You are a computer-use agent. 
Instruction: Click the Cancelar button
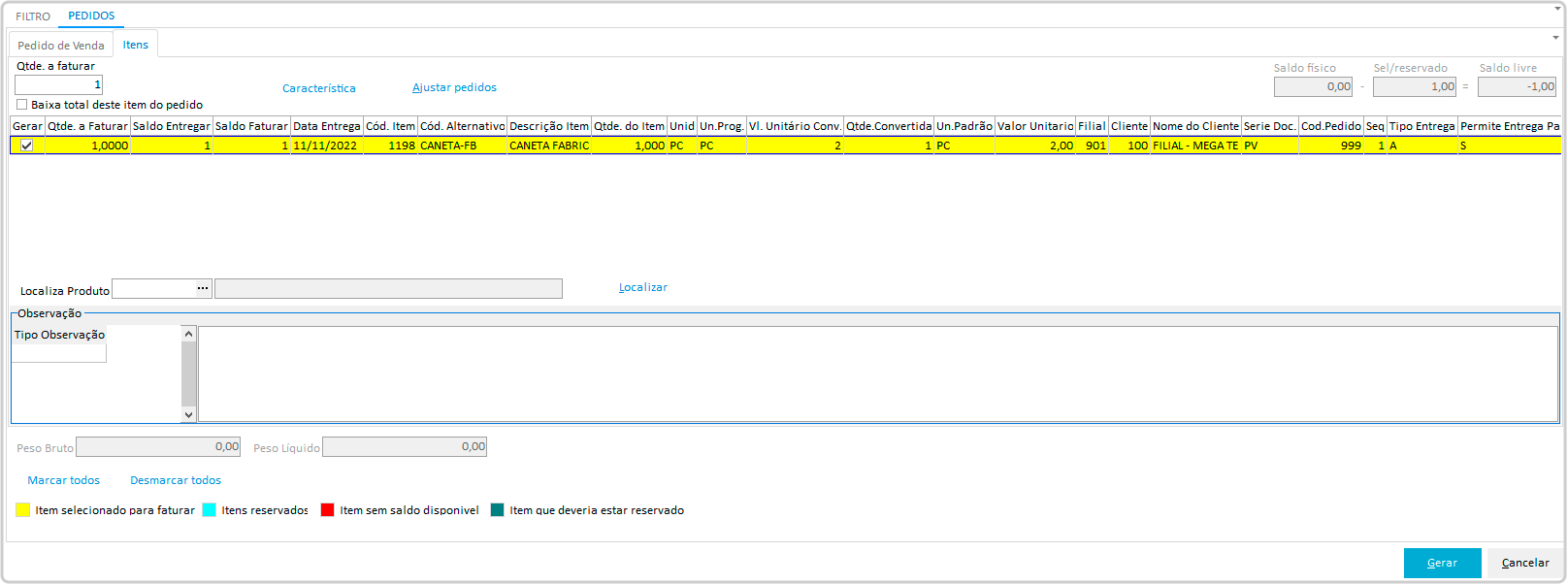pos(1525,563)
